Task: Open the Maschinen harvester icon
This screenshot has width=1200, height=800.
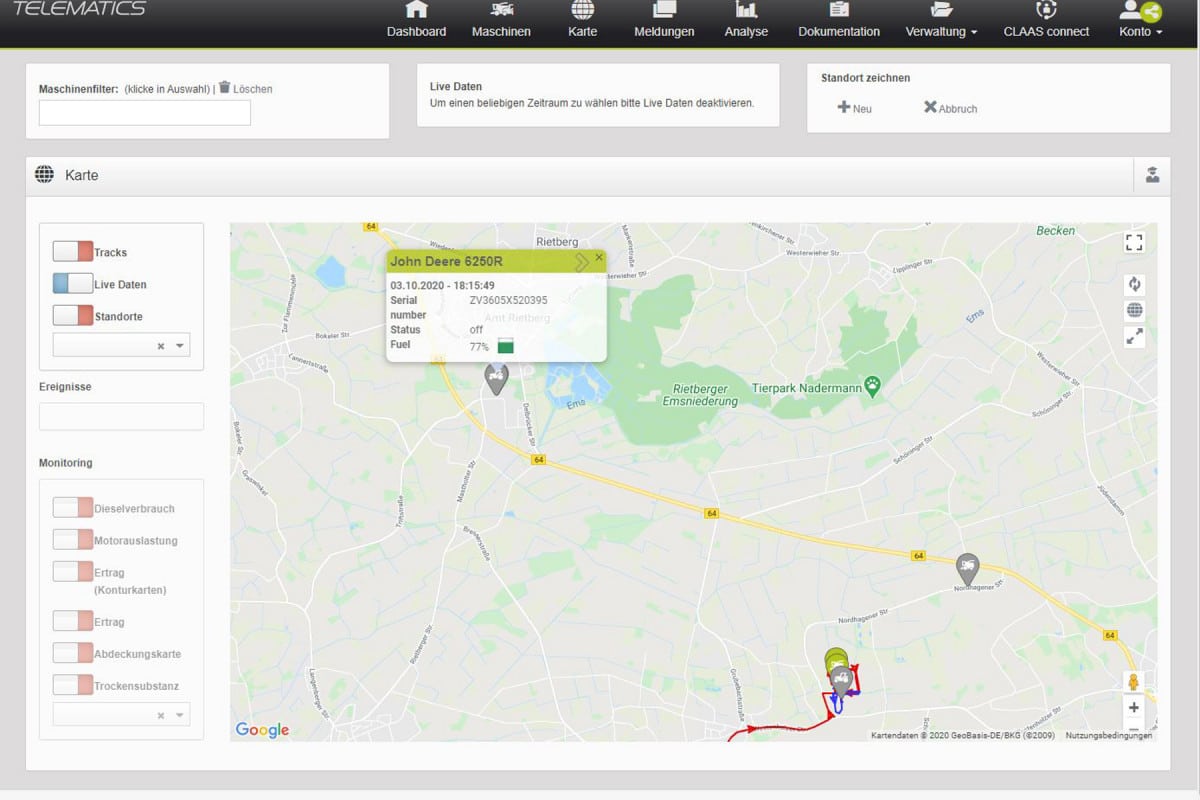Action: click(x=501, y=9)
